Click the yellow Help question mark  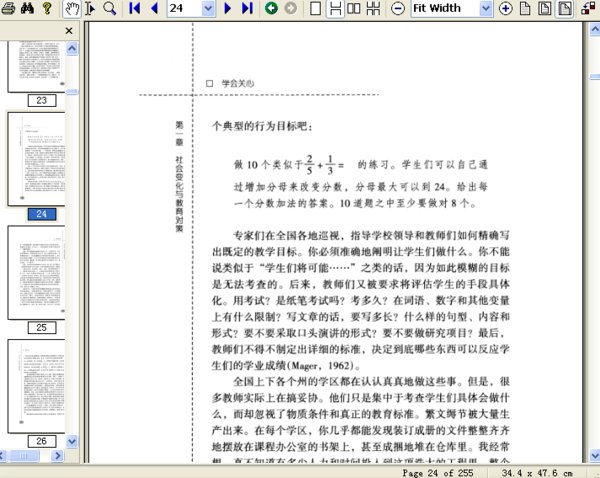47,8
